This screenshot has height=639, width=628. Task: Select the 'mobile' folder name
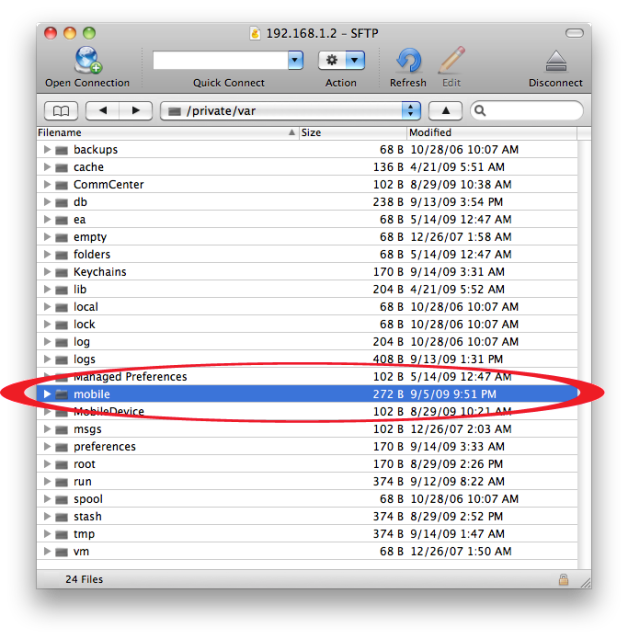92,394
